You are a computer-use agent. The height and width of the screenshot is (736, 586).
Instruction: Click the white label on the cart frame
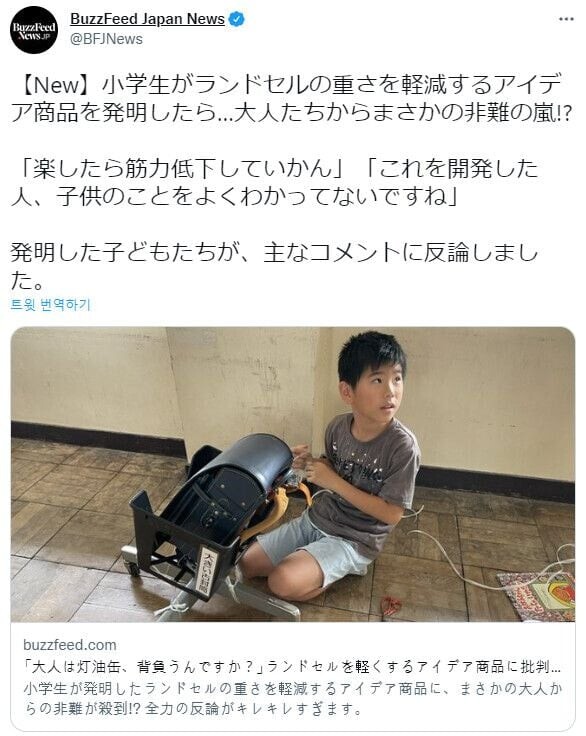point(208,570)
